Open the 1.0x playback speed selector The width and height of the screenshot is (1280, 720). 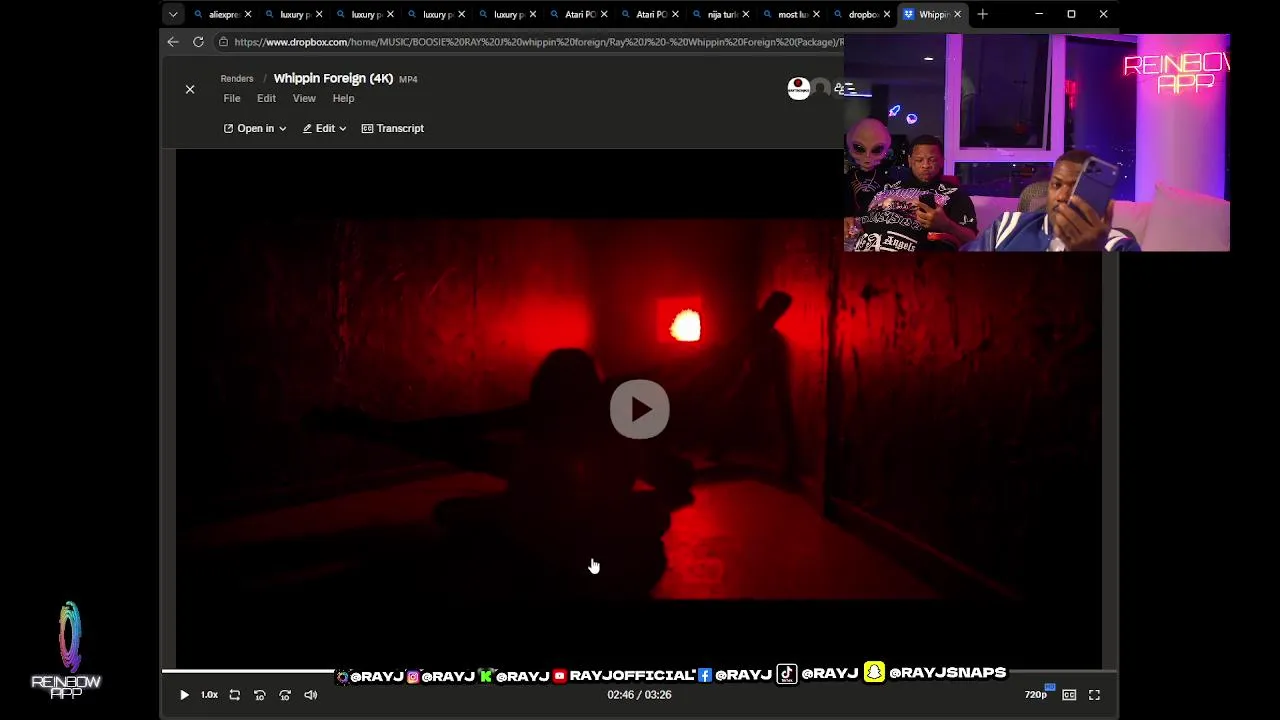click(209, 695)
